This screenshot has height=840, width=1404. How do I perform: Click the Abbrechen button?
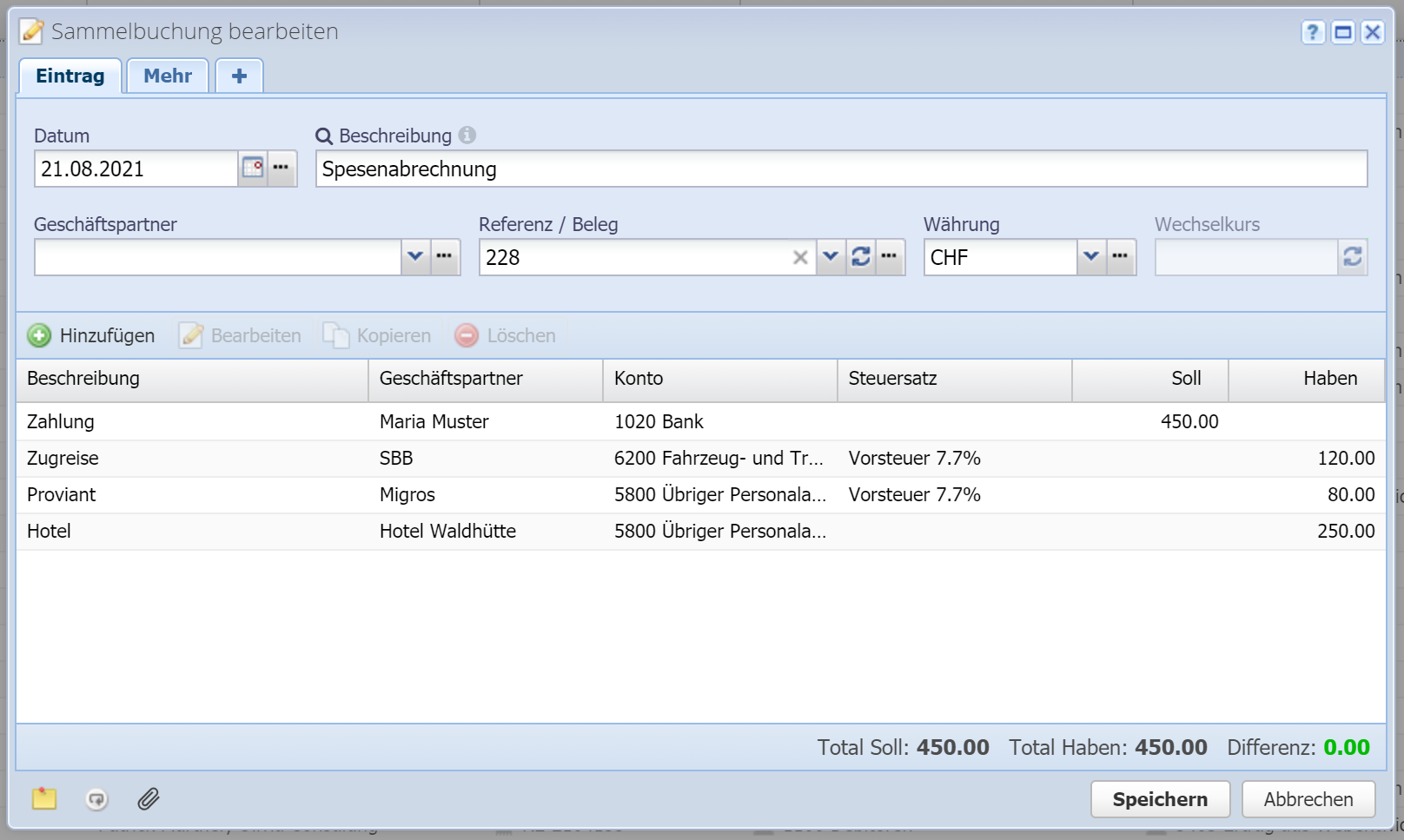point(1308,799)
